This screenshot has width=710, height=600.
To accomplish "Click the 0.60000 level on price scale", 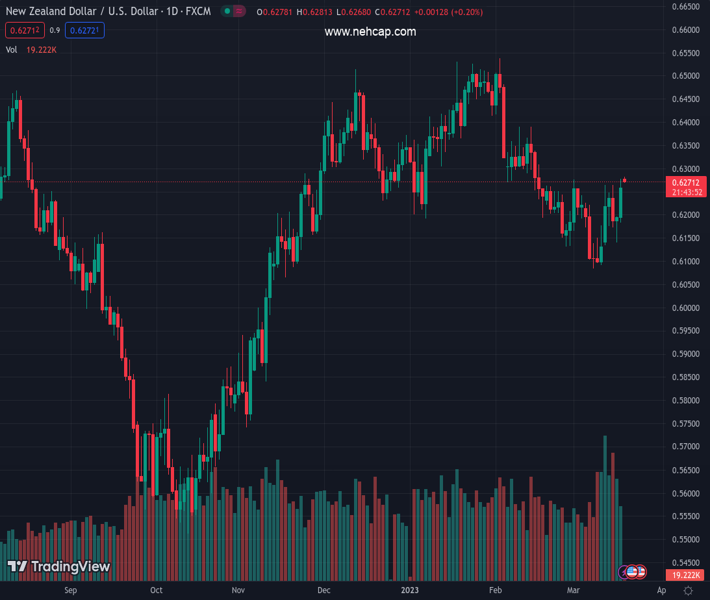I will [x=685, y=308].
